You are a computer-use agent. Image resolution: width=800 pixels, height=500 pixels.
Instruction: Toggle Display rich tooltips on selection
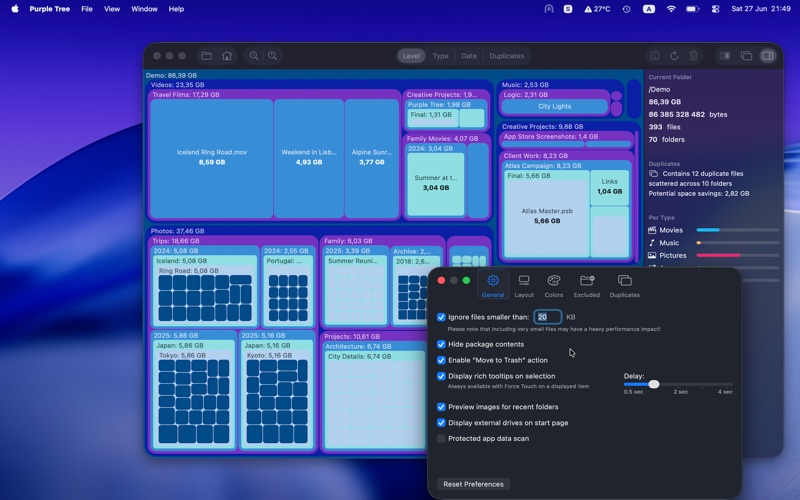click(x=441, y=376)
